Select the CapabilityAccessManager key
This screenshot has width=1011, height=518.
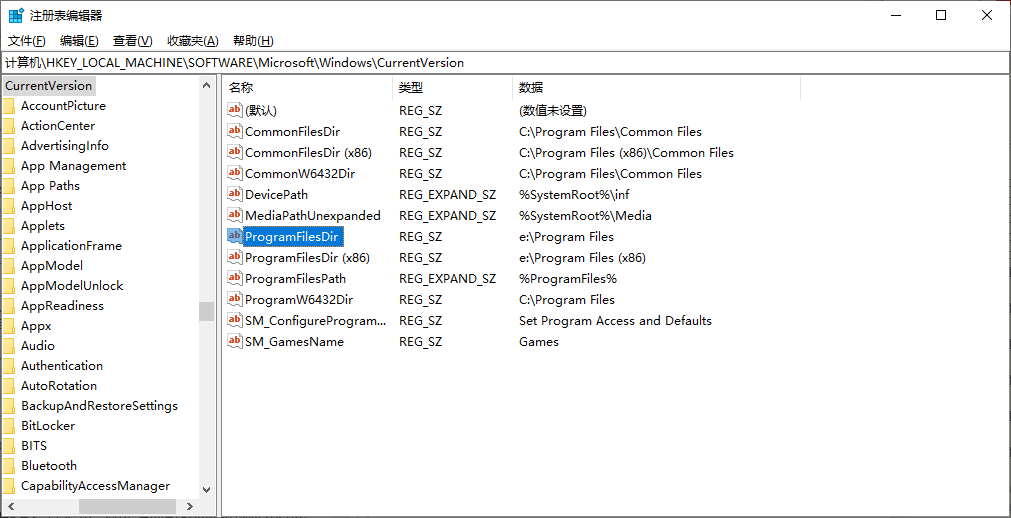(x=95, y=486)
